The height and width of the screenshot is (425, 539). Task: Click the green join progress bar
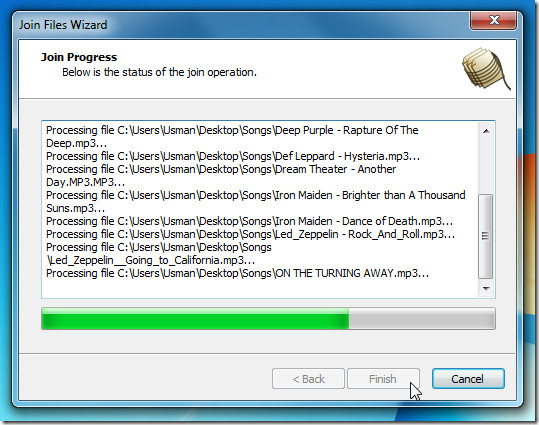pyautogui.click(x=195, y=319)
